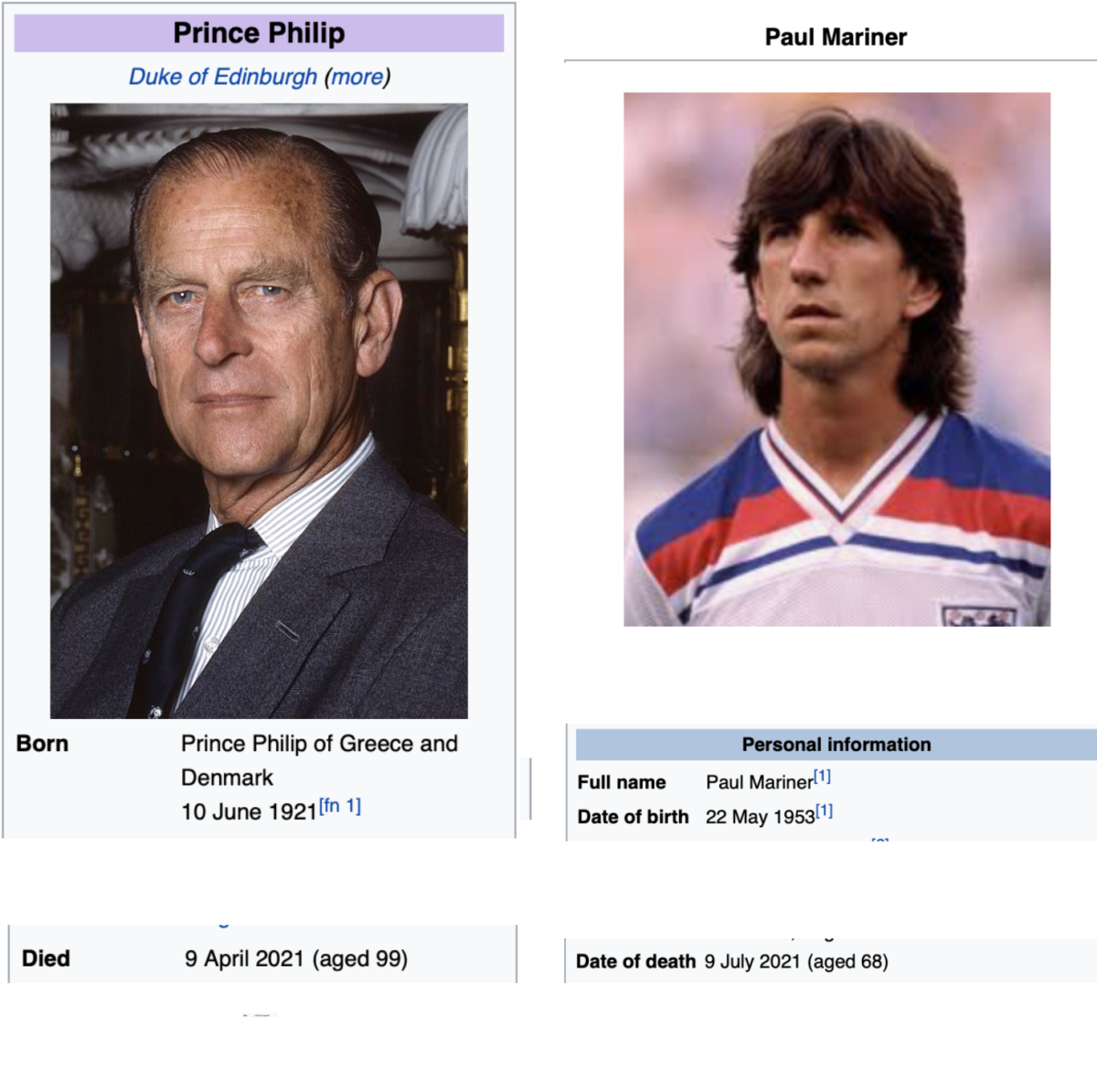
Task: Click the Born label in Philip's infobox
Action: click(42, 744)
